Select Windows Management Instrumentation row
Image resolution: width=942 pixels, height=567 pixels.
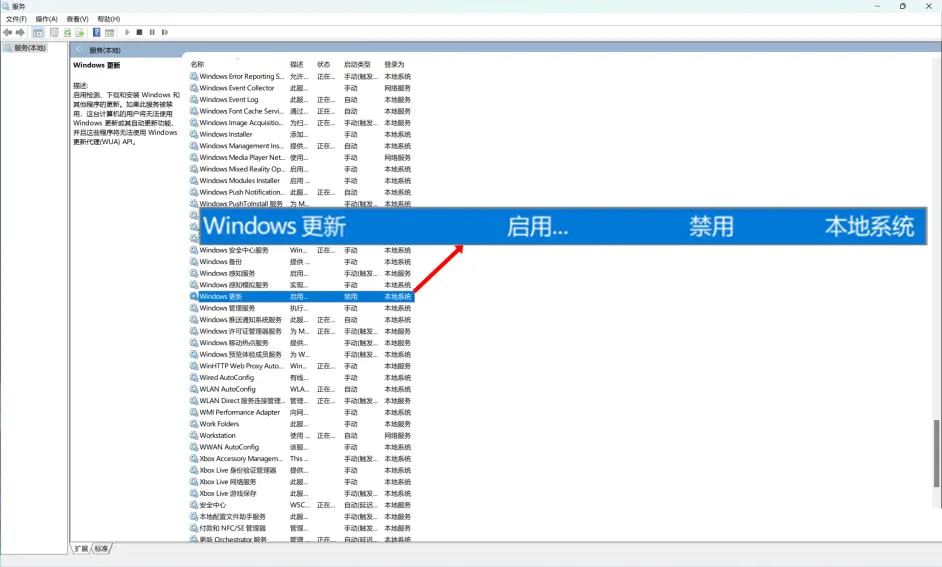301,146
